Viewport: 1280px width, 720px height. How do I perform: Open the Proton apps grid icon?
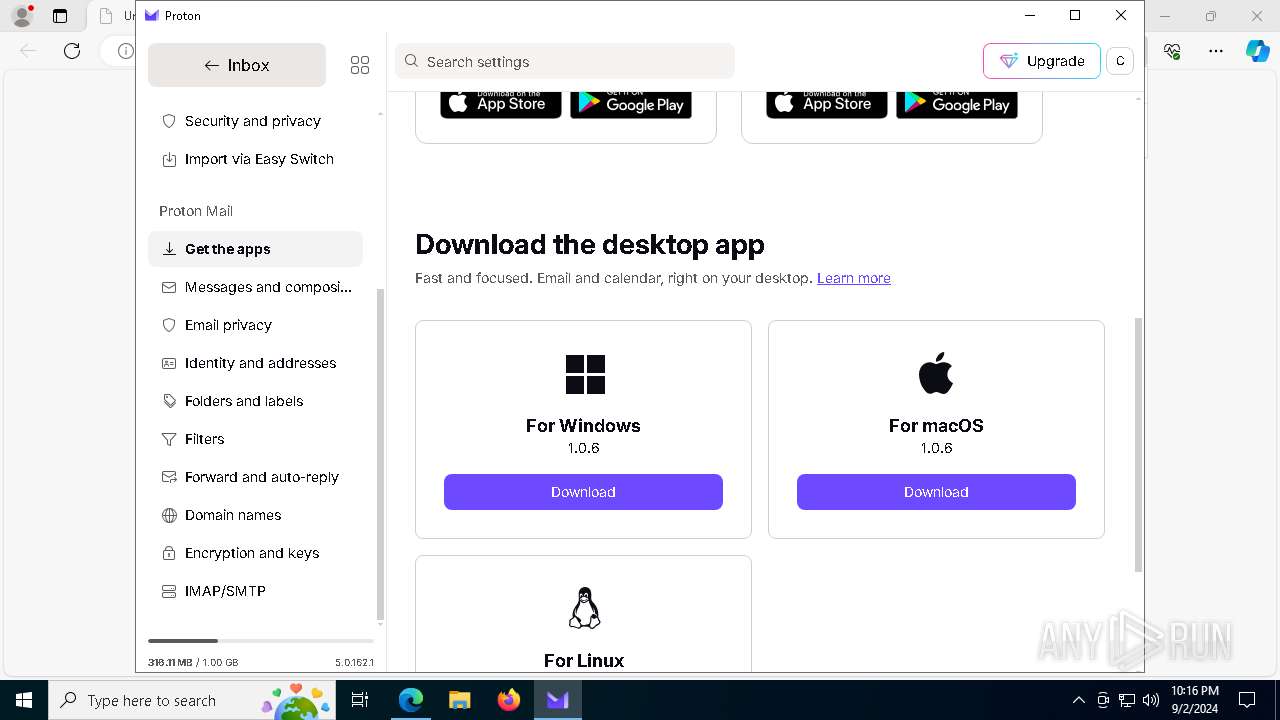(360, 65)
